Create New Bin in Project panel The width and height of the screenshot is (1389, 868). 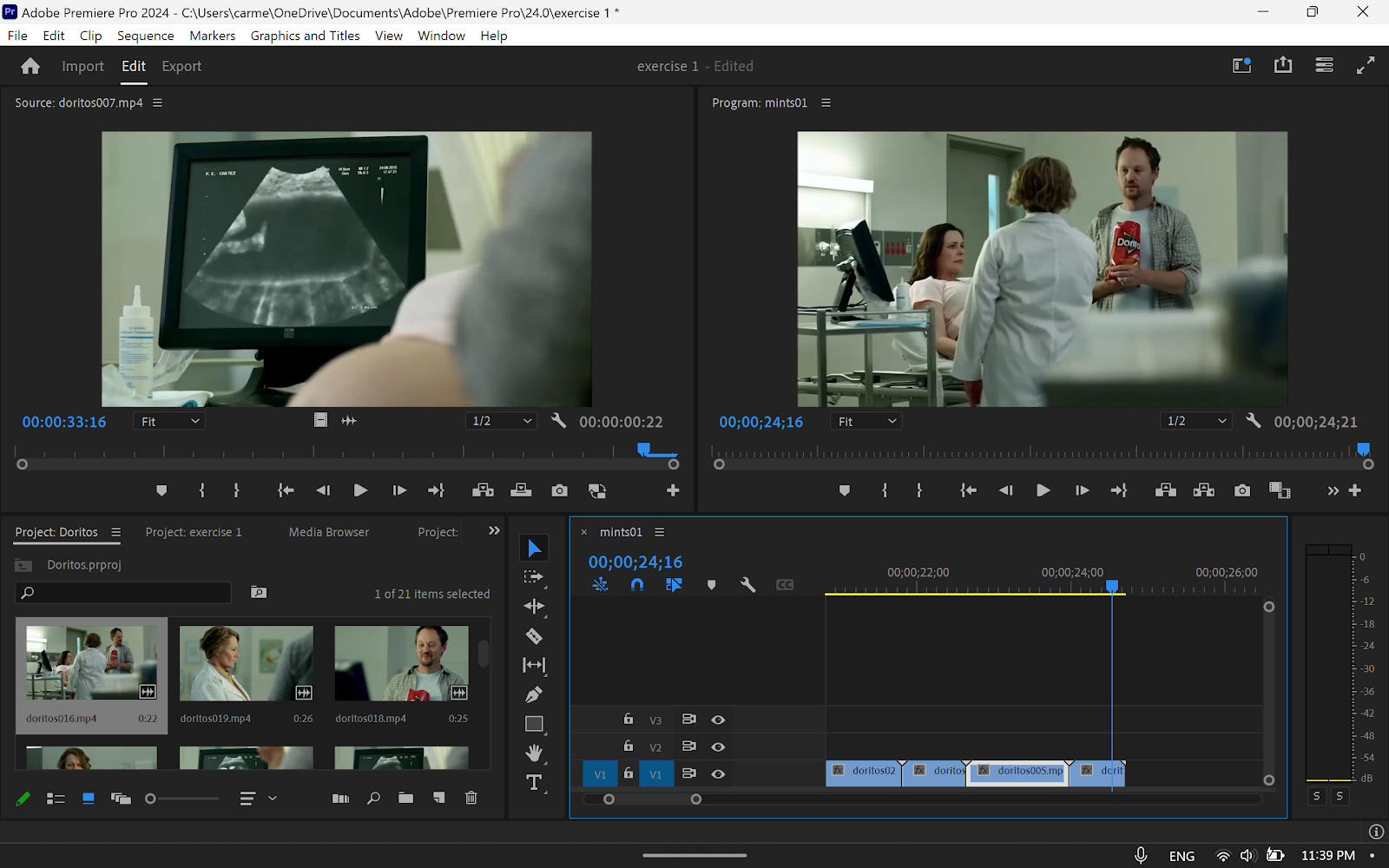(405, 798)
